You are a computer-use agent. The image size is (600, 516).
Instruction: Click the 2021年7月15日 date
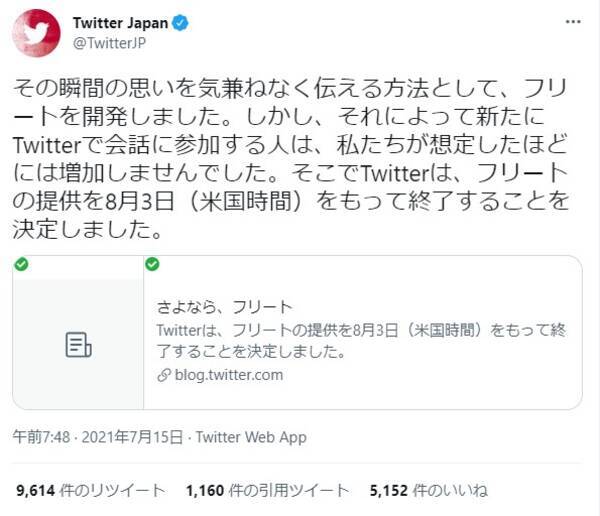tap(134, 437)
